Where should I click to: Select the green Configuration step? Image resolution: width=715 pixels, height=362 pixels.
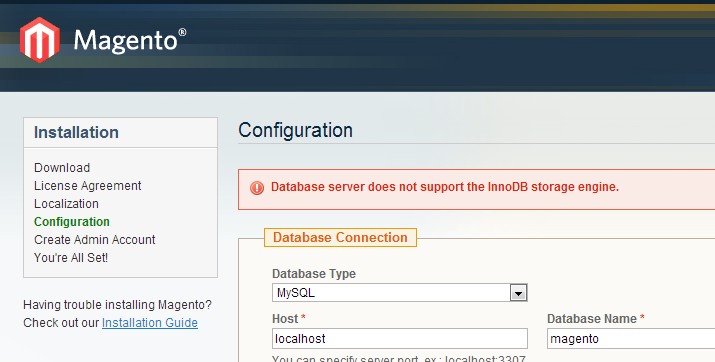[72, 222]
